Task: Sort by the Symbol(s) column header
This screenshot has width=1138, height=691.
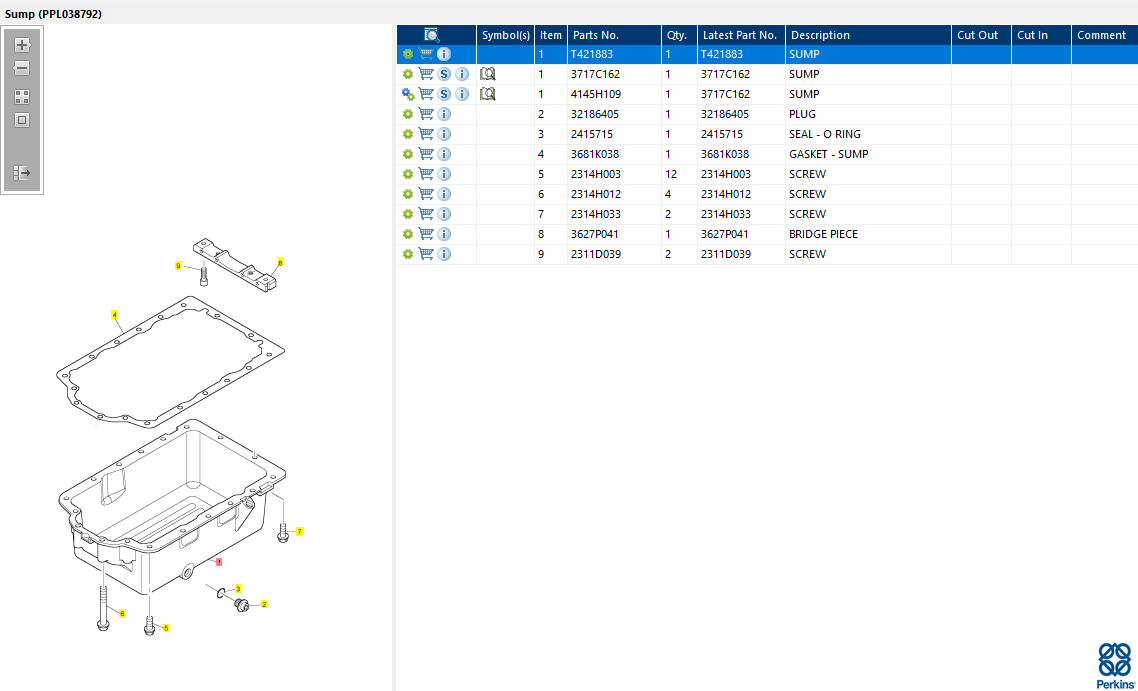Action: coord(506,35)
